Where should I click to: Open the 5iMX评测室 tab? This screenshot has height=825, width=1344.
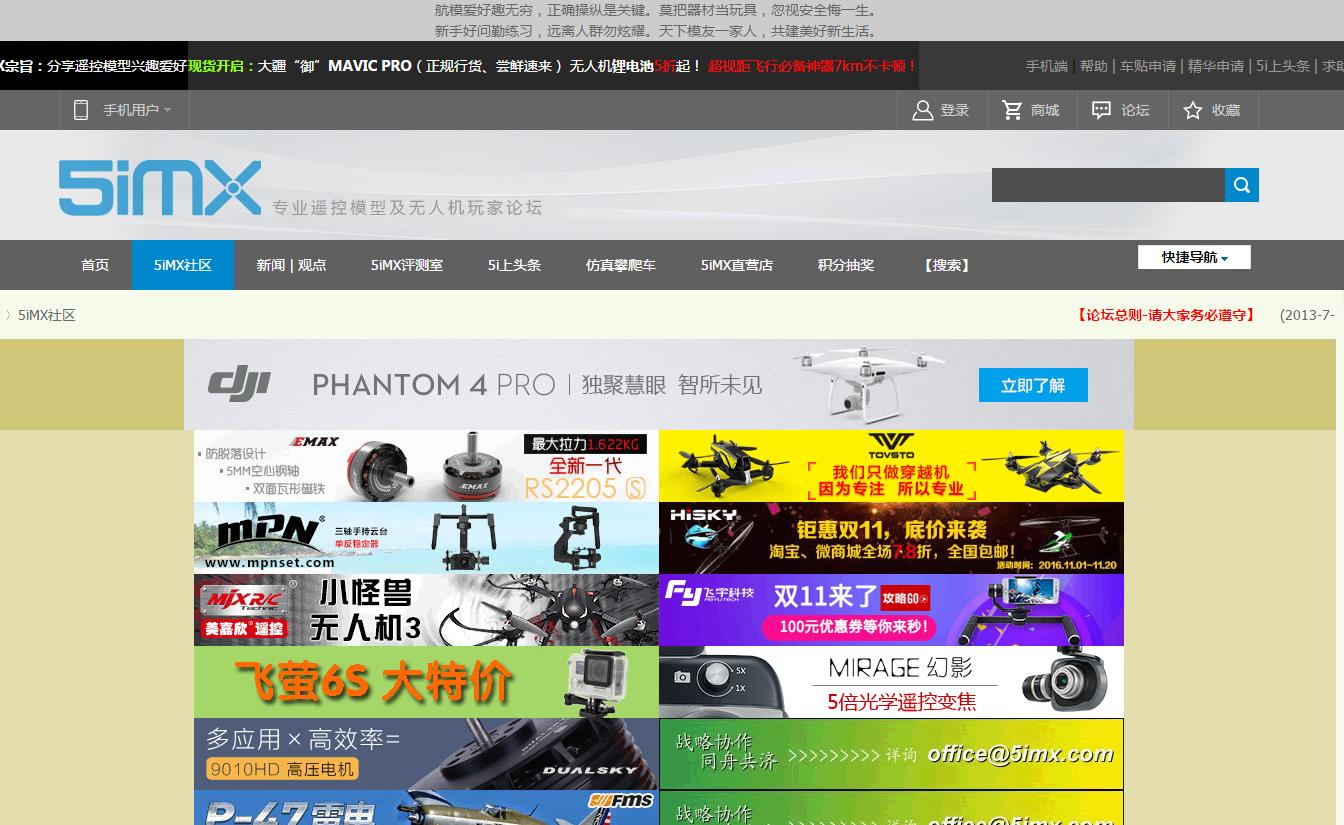pos(407,265)
